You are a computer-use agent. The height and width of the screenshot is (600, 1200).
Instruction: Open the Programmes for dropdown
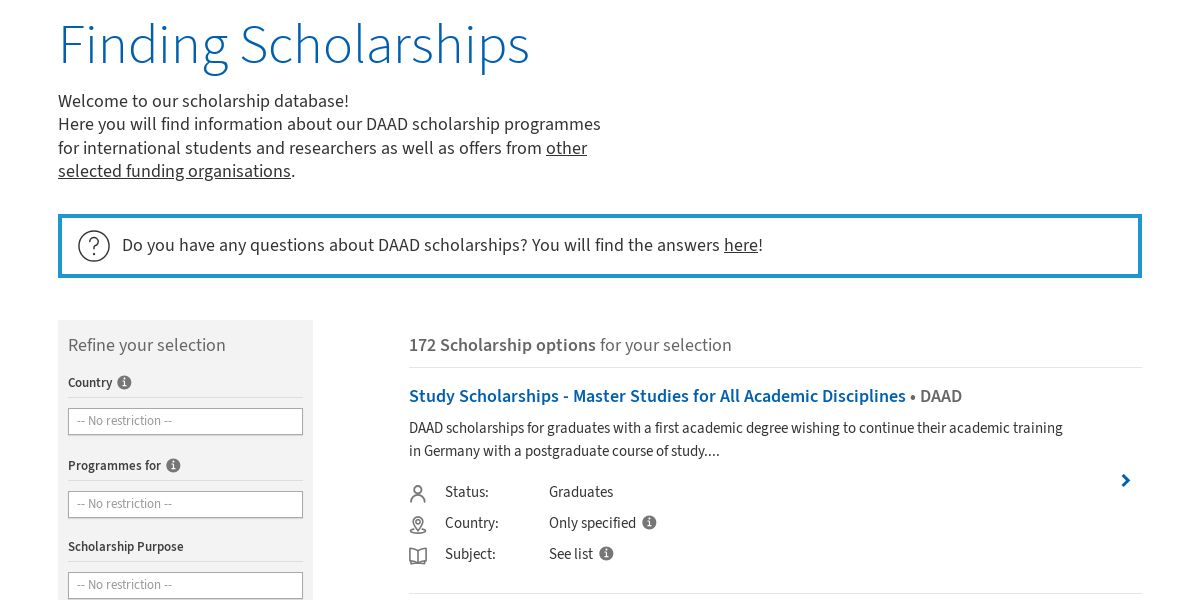click(x=185, y=504)
